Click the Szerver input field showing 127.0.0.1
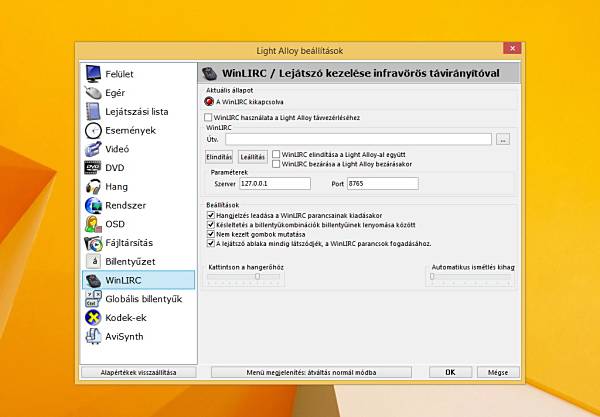The image size is (600, 417). click(275, 184)
